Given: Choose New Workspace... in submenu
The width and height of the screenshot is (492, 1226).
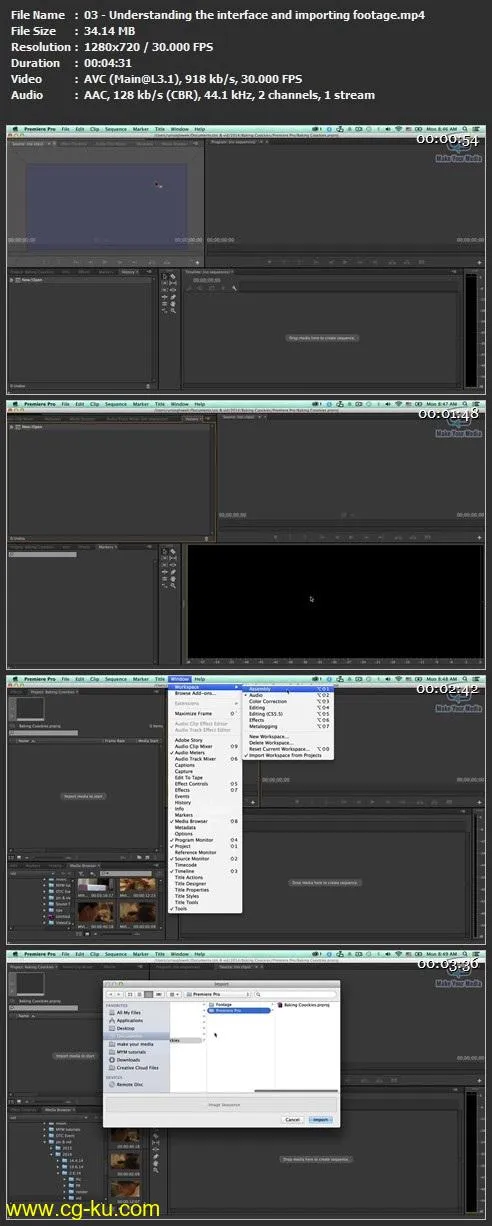Looking at the screenshot, I should 288,736.
